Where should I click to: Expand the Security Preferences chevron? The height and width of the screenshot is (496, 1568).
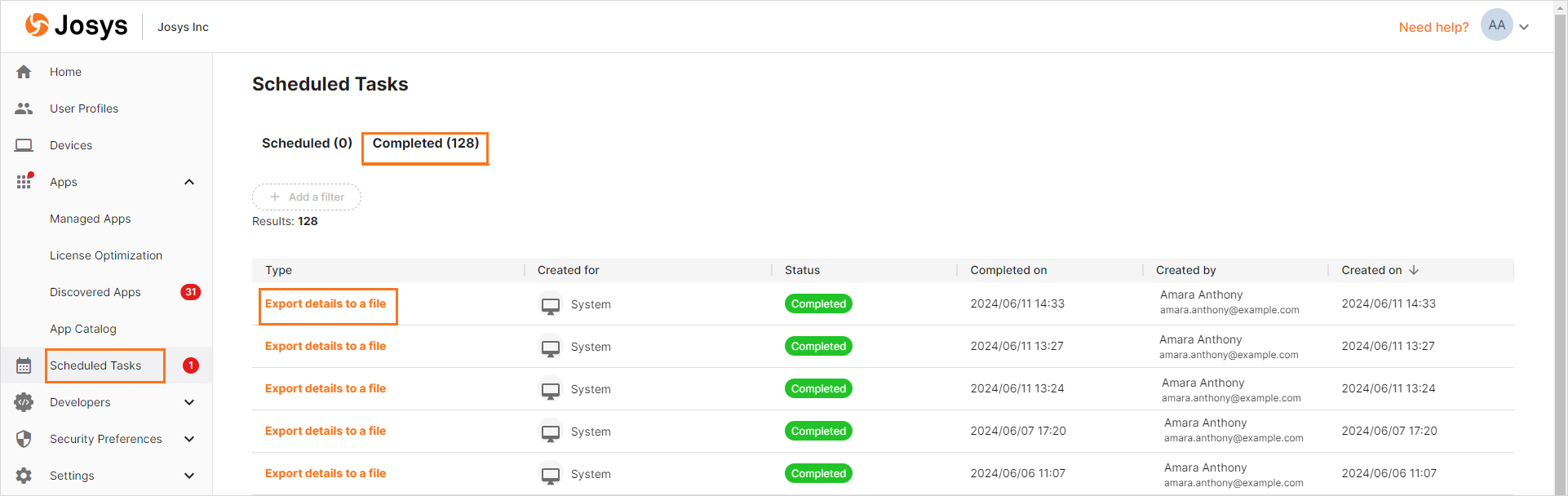click(x=189, y=439)
